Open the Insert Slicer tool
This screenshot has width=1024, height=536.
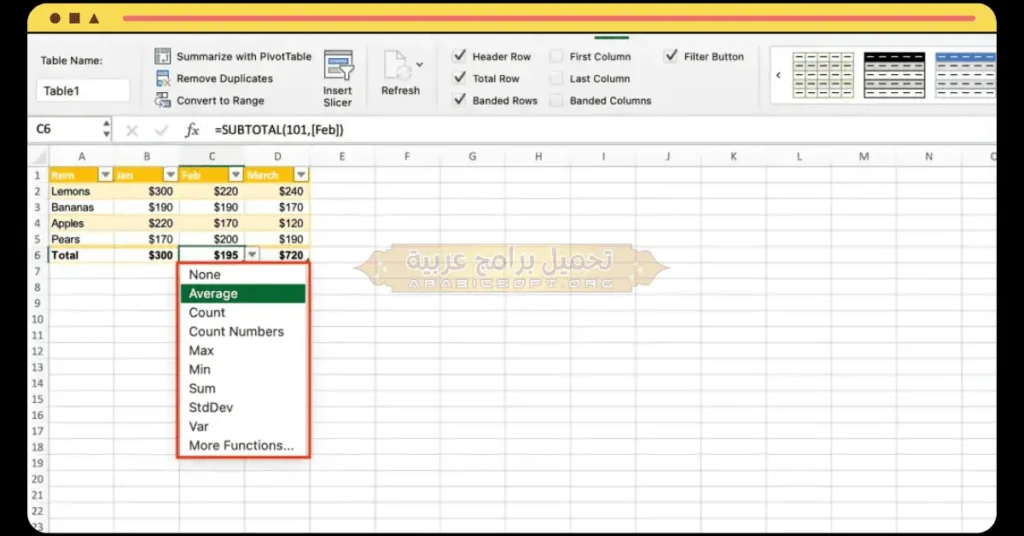[x=338, y=78]
